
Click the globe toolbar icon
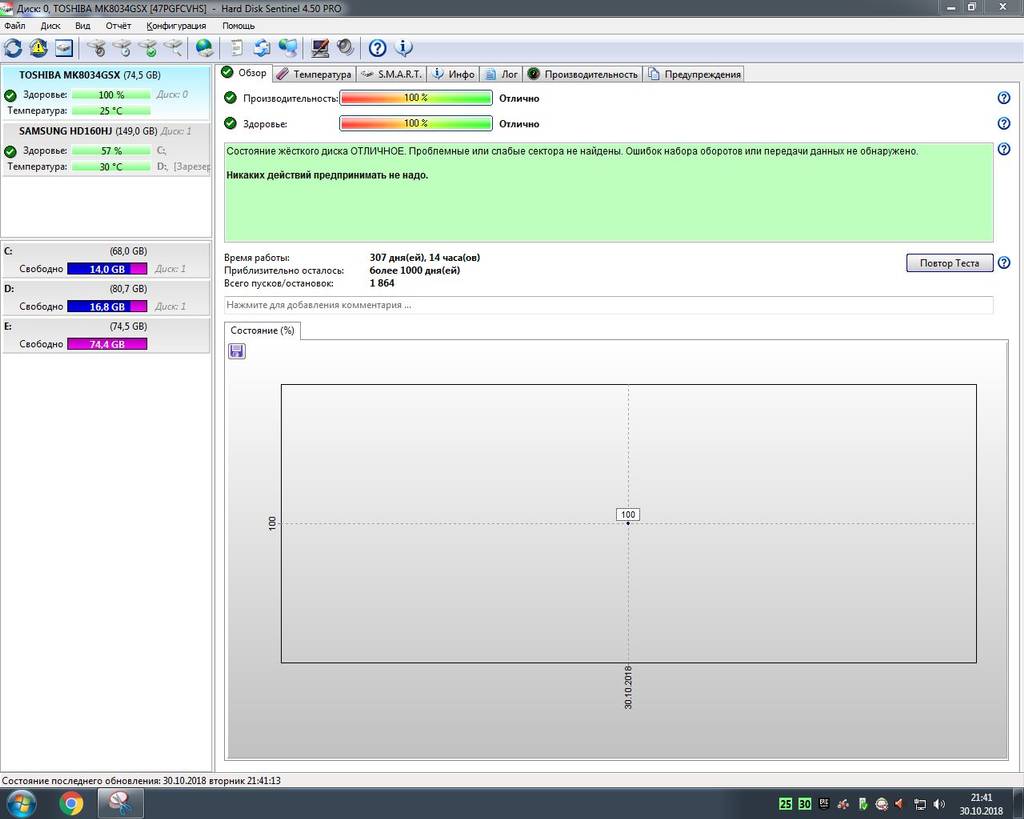[204, 47]
